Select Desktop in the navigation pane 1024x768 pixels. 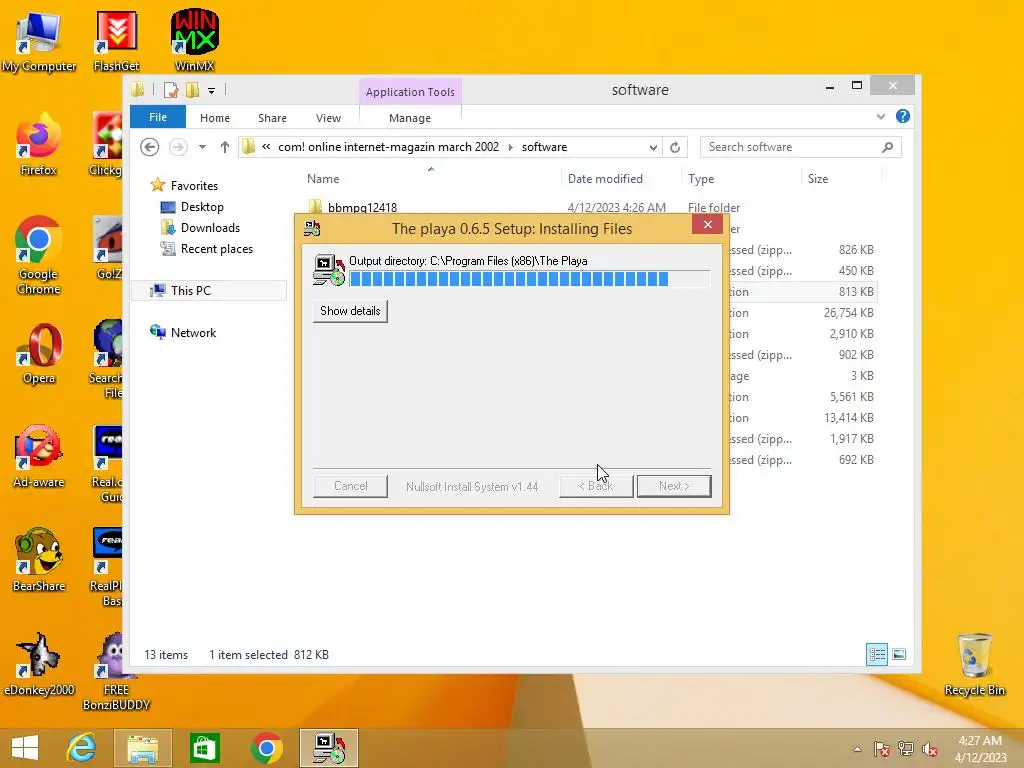pyautogui.click(x=202, y=206)
